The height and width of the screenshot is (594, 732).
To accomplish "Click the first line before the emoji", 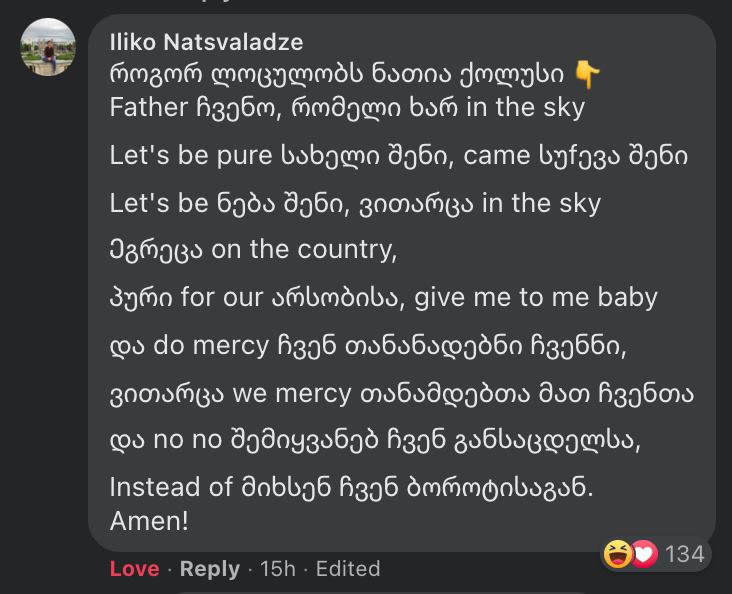I will [x=337, y=75].
